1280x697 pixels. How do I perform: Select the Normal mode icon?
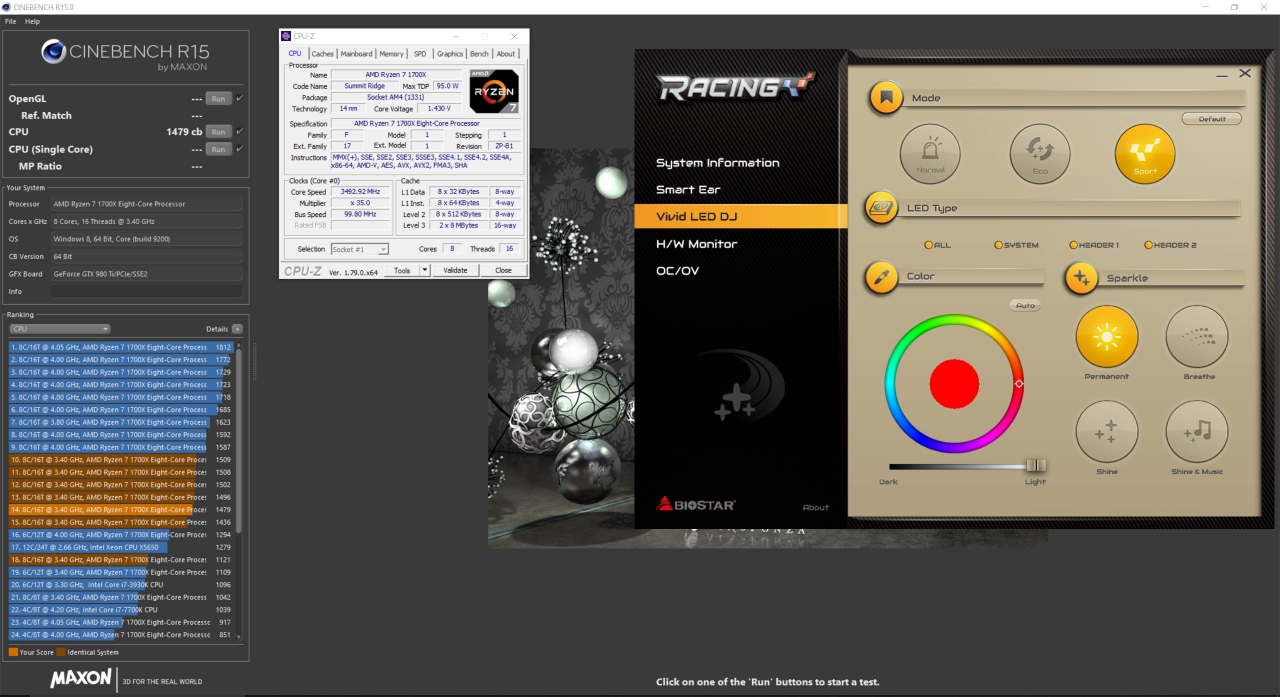tap(930, 154)
